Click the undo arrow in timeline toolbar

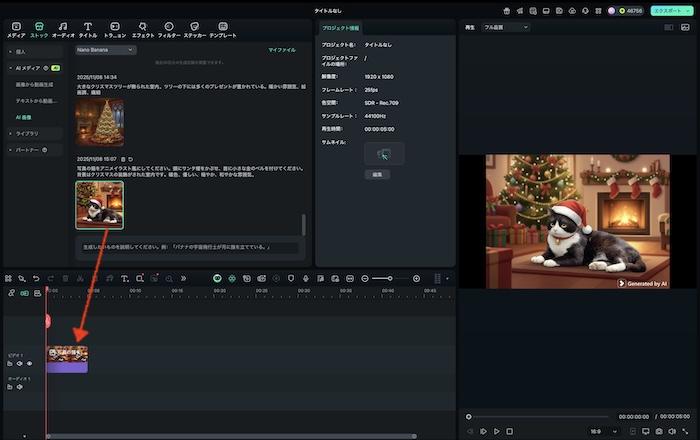pyautogui.click(x=36, y=278)
